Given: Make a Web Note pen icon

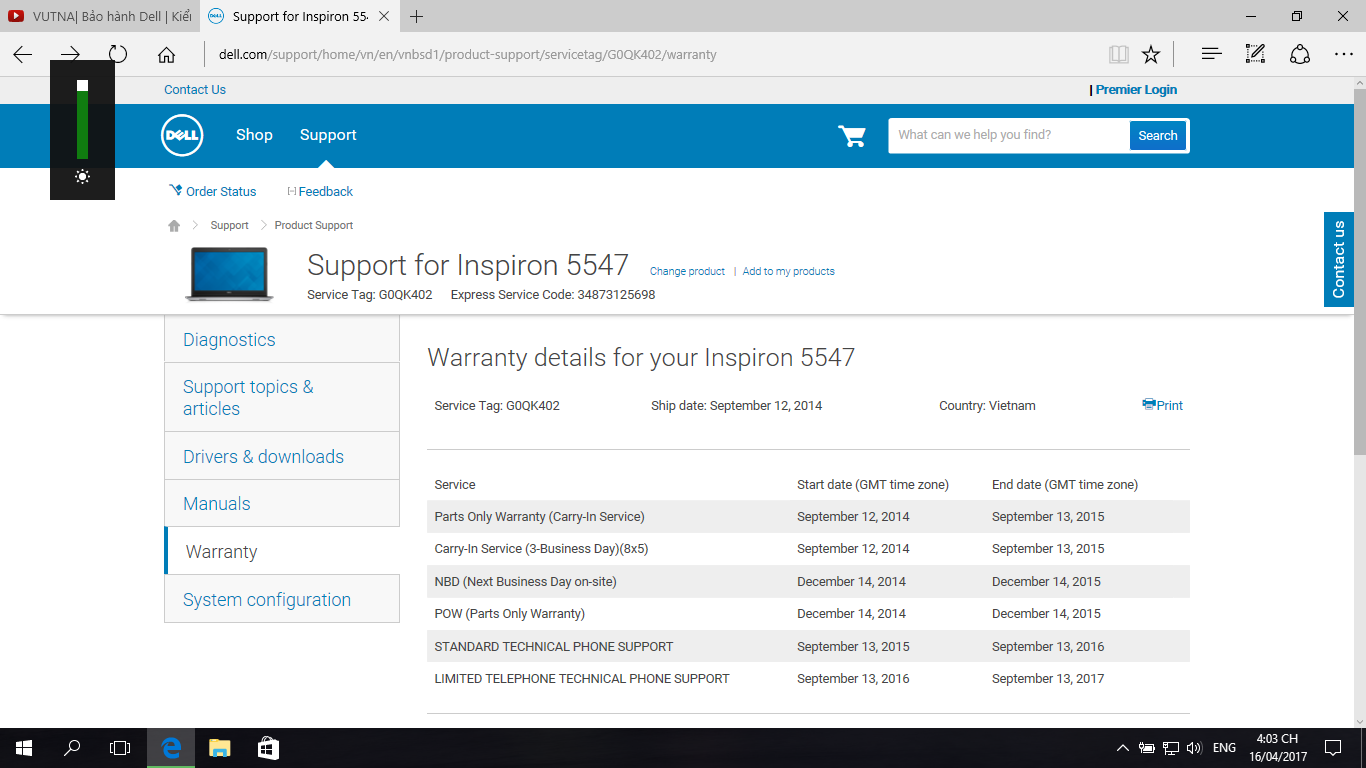Looking at the screenshot, I should 1255,54.
